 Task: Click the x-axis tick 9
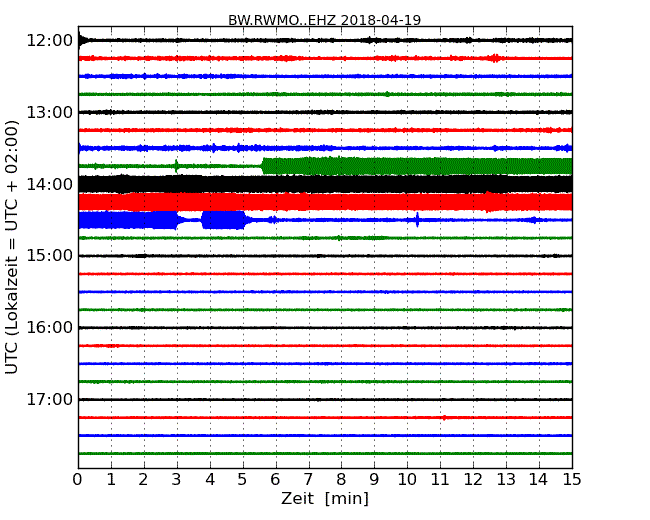tap(374, 480)
